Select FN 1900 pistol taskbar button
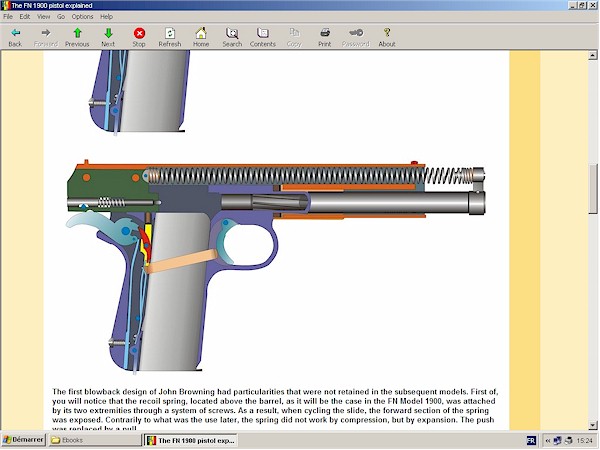 191,440
